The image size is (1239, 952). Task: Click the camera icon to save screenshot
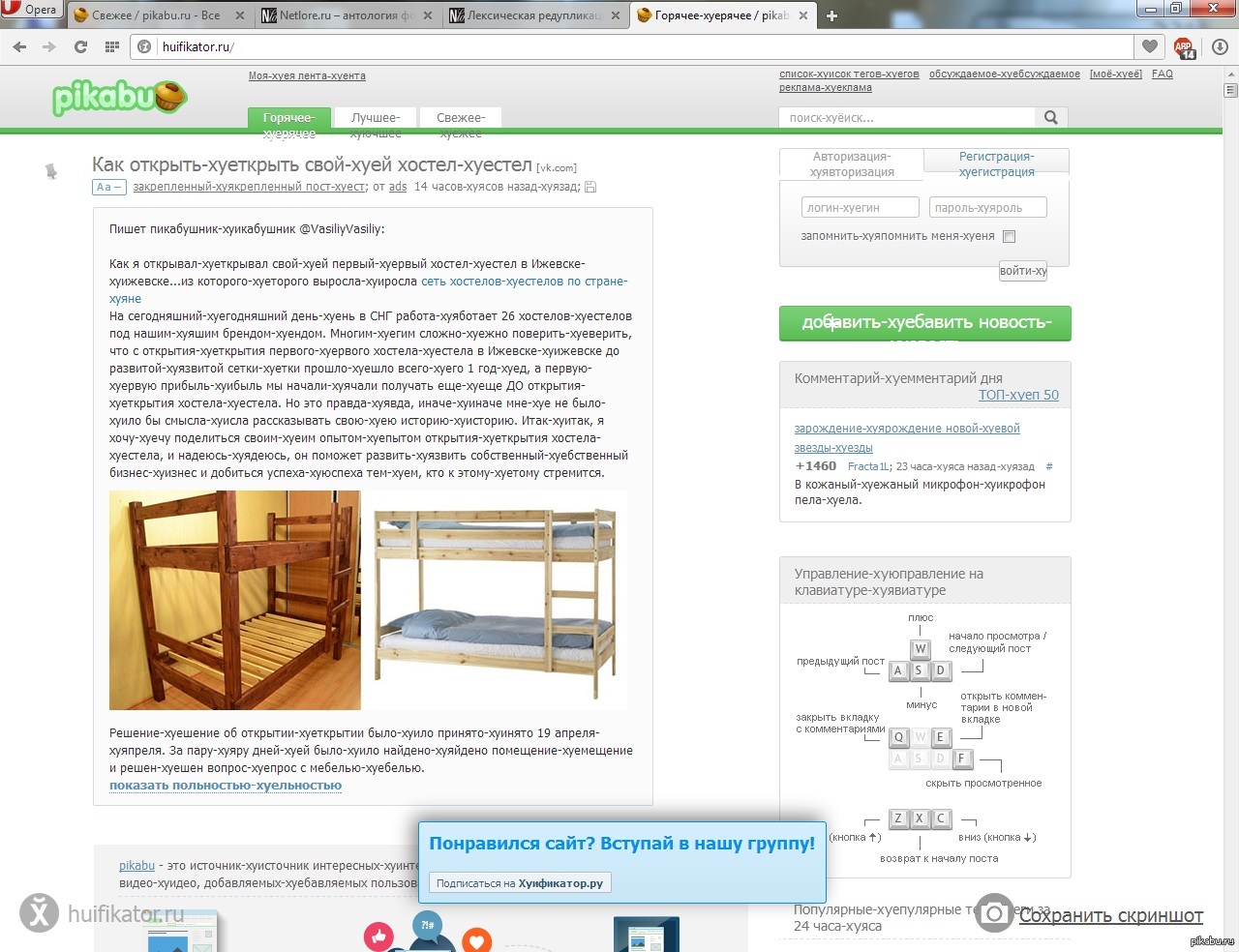[x=994, y=914]
